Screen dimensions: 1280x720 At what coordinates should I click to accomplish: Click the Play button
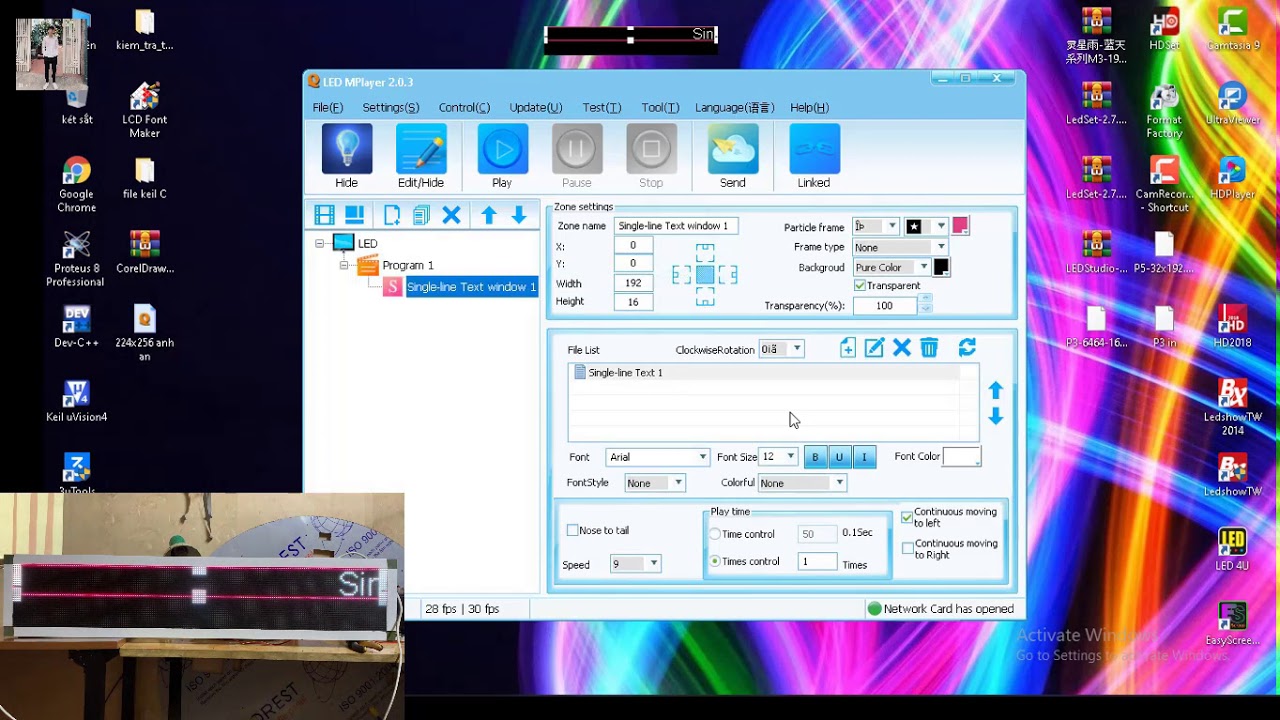coord(502,157)
